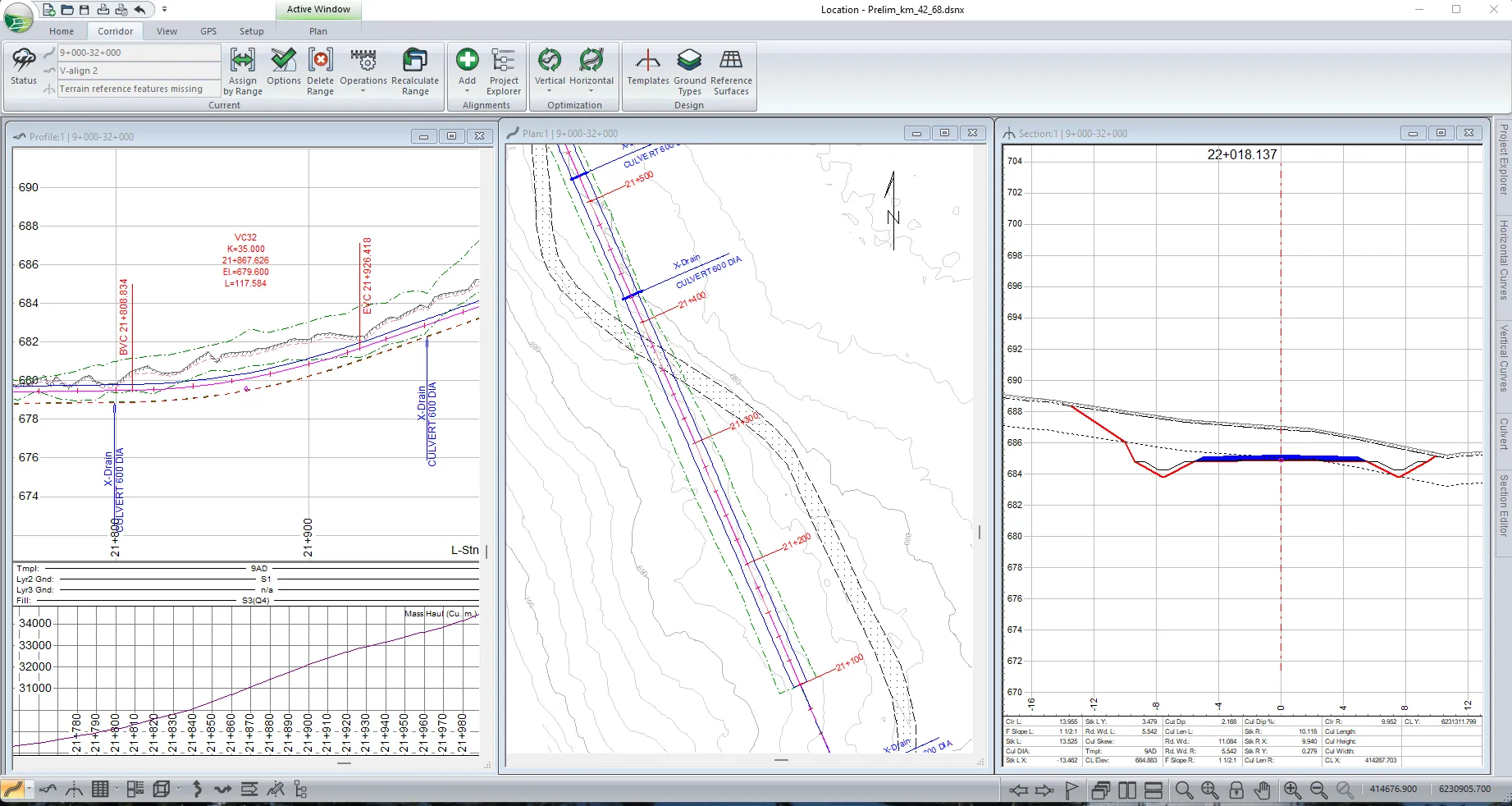Image resolution: width=1512 pixels, height=806 pixels.
Task: Open the profile window icon in bottom toolbar
Action: point(48,790)
